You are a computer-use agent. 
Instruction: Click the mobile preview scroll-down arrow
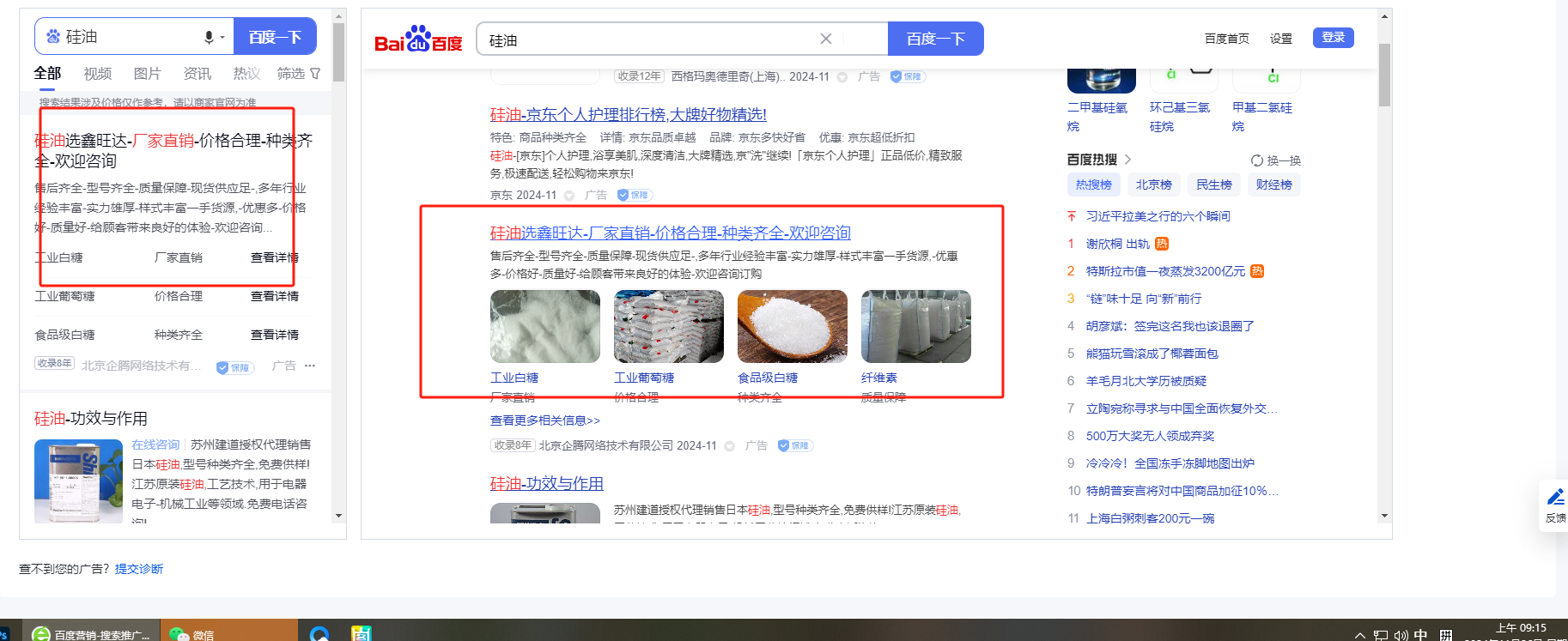338,516
